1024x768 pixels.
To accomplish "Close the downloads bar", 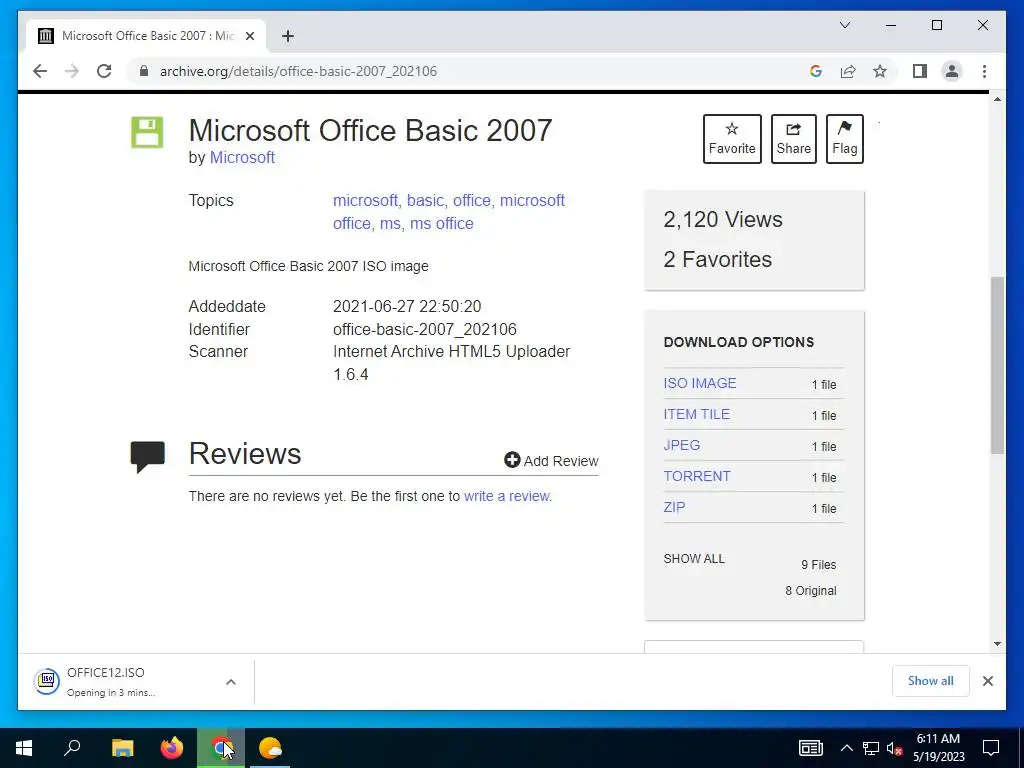I will coord(987,681).
